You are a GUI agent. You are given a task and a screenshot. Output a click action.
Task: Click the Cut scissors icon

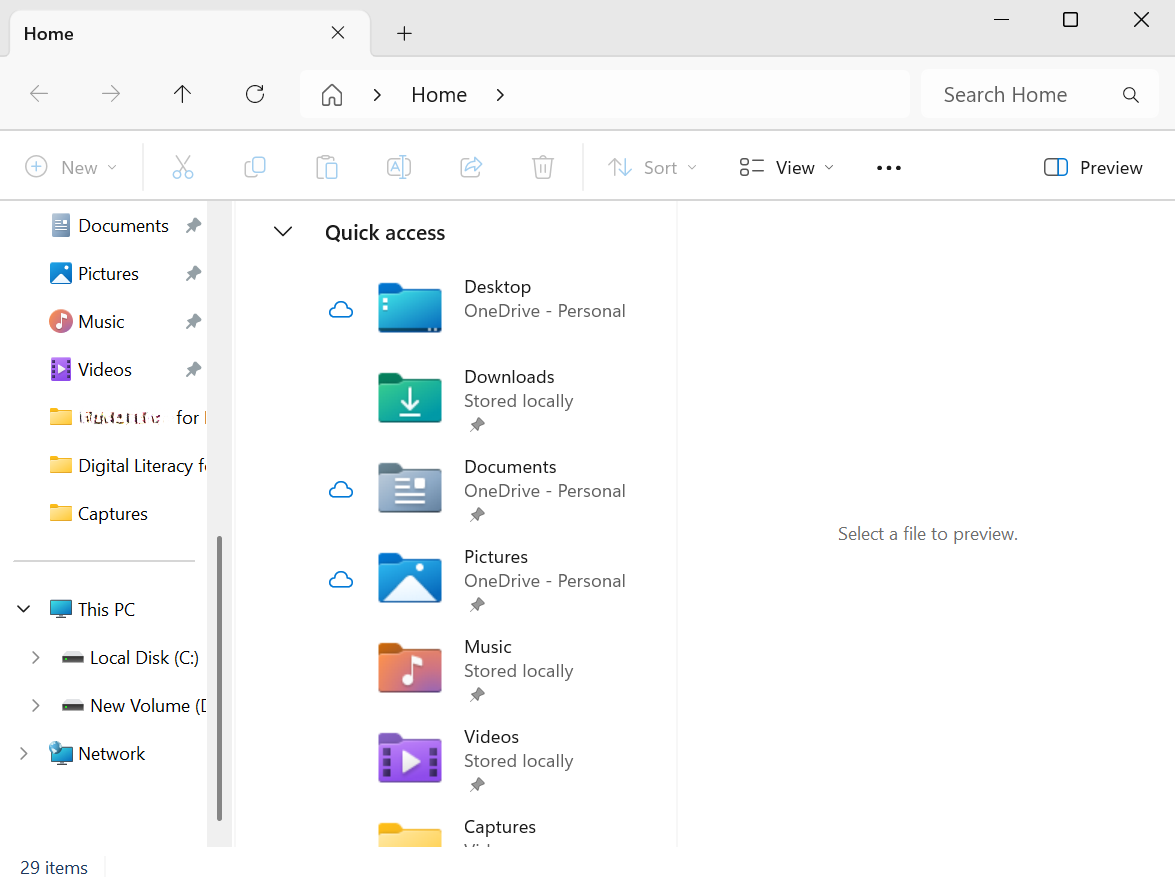[183, 167]
